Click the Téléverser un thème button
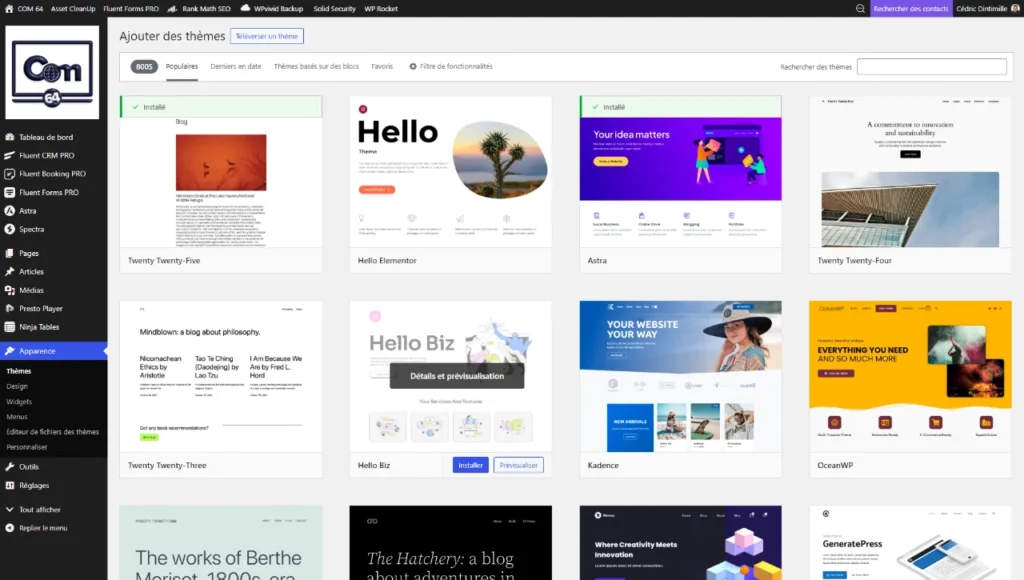This screenshot has width=1024, height=580. click(267, 34)
